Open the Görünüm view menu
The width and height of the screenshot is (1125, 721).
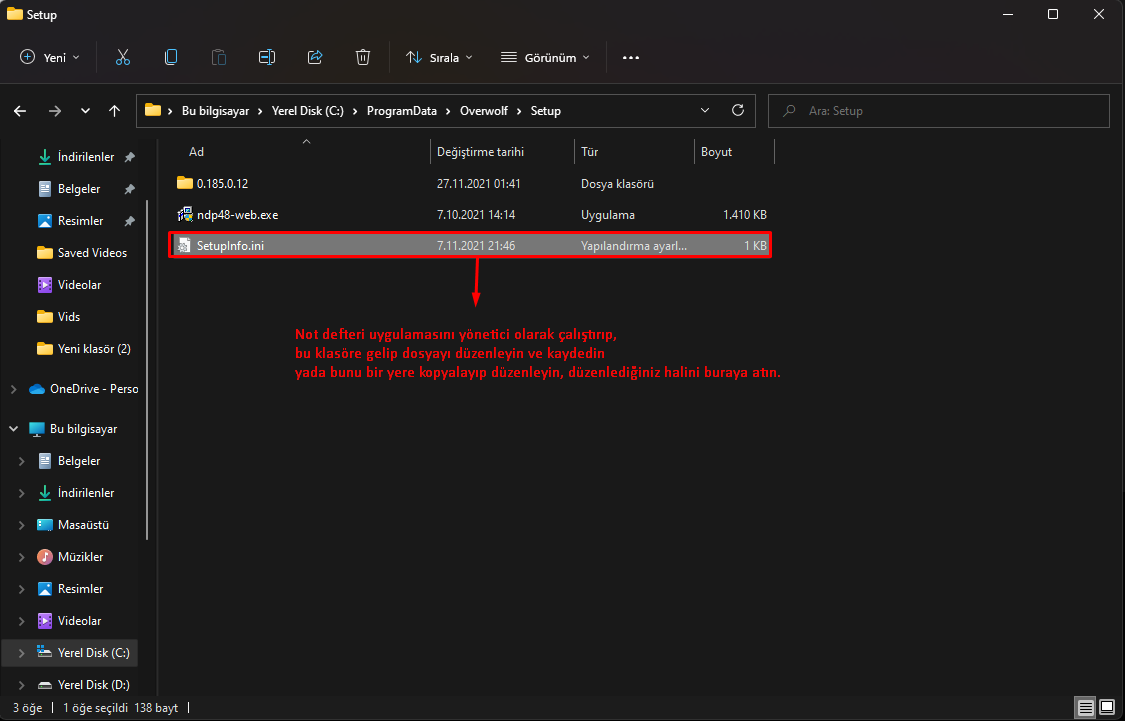[545, 57]
